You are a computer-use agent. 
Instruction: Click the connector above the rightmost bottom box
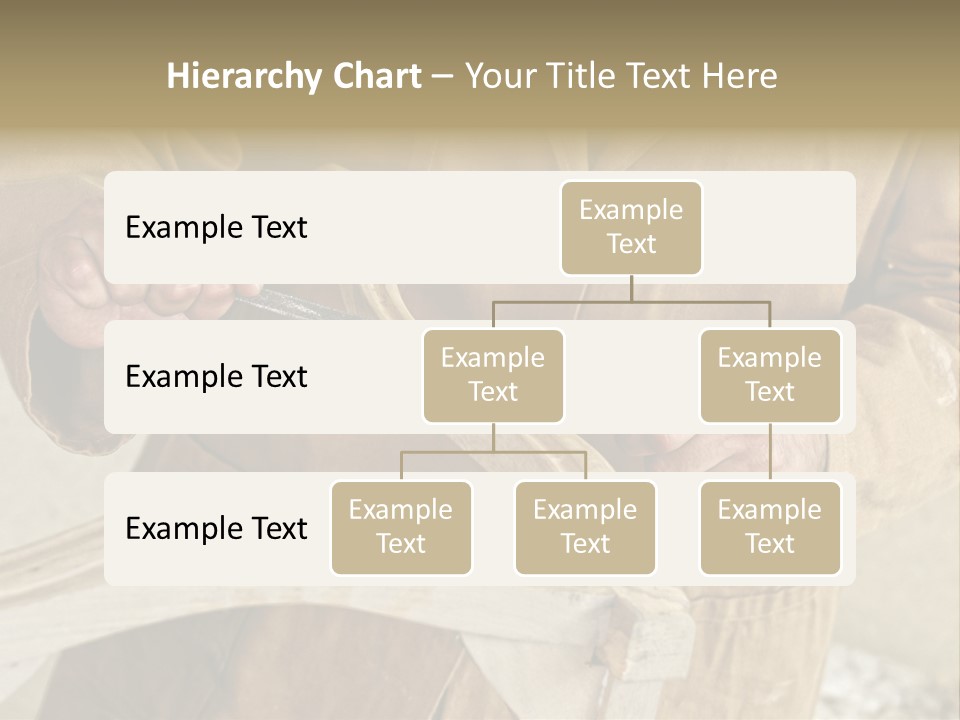[x=770, y=450]
